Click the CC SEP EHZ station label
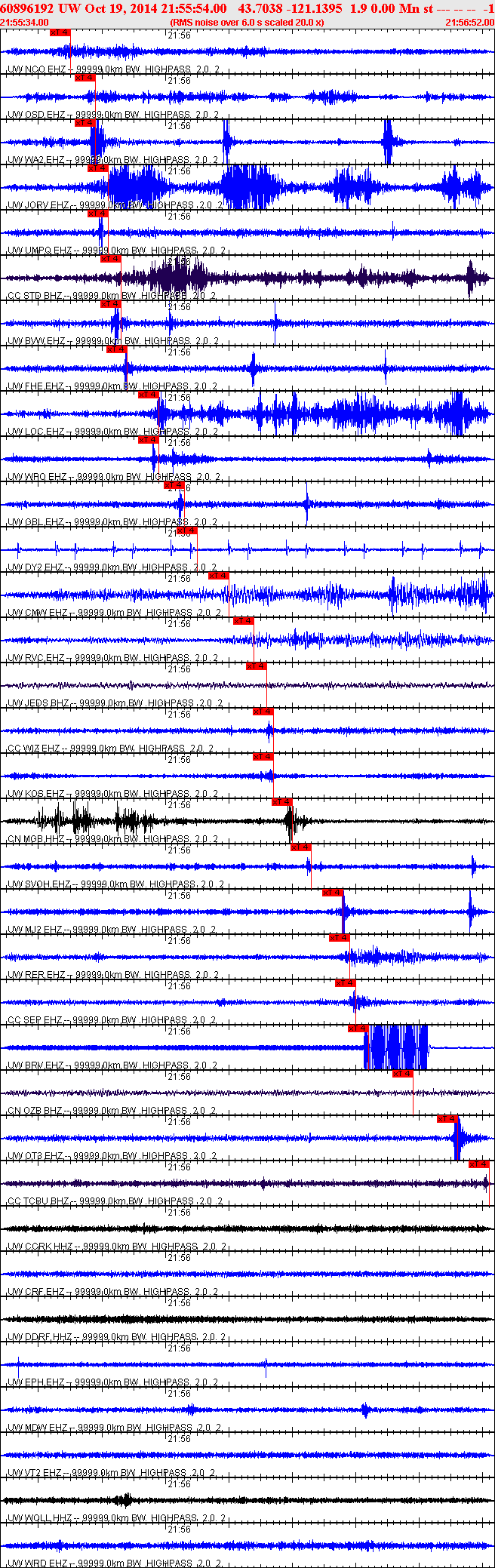495x1568 pixels. [x=35, y=1020]
